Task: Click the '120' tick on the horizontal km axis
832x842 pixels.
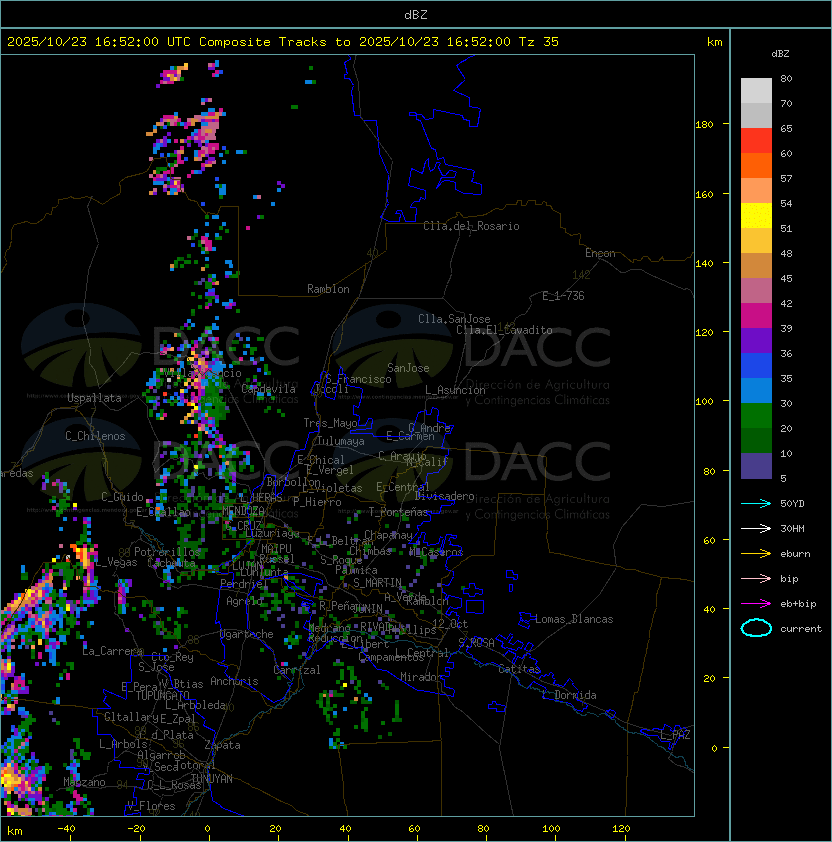Action: click(x=621, y=829)
